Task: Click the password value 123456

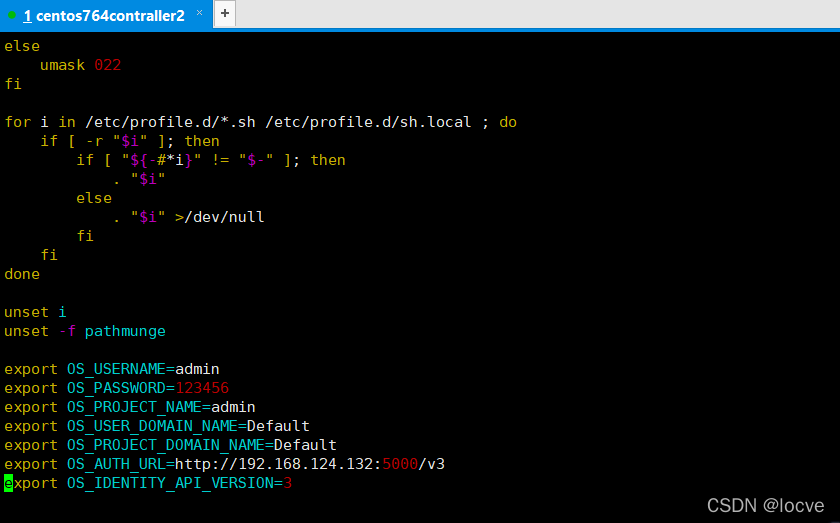Action: (x=202, y=388)
